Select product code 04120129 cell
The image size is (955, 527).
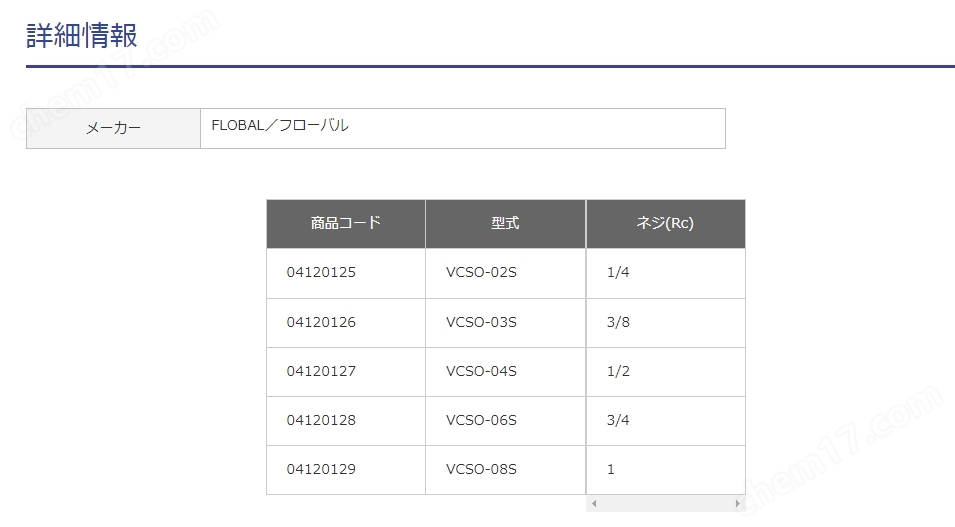346,470
